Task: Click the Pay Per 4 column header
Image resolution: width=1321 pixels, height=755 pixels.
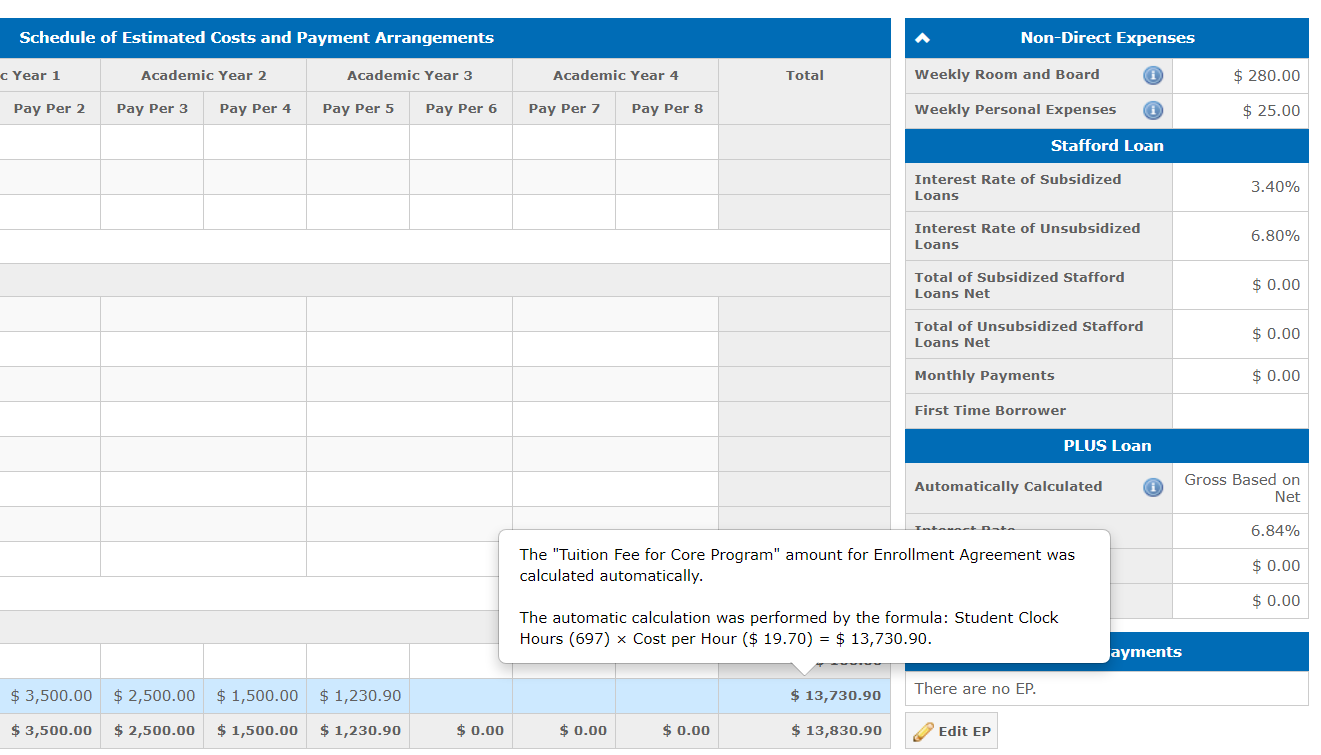Action: (x=255, y=109)
